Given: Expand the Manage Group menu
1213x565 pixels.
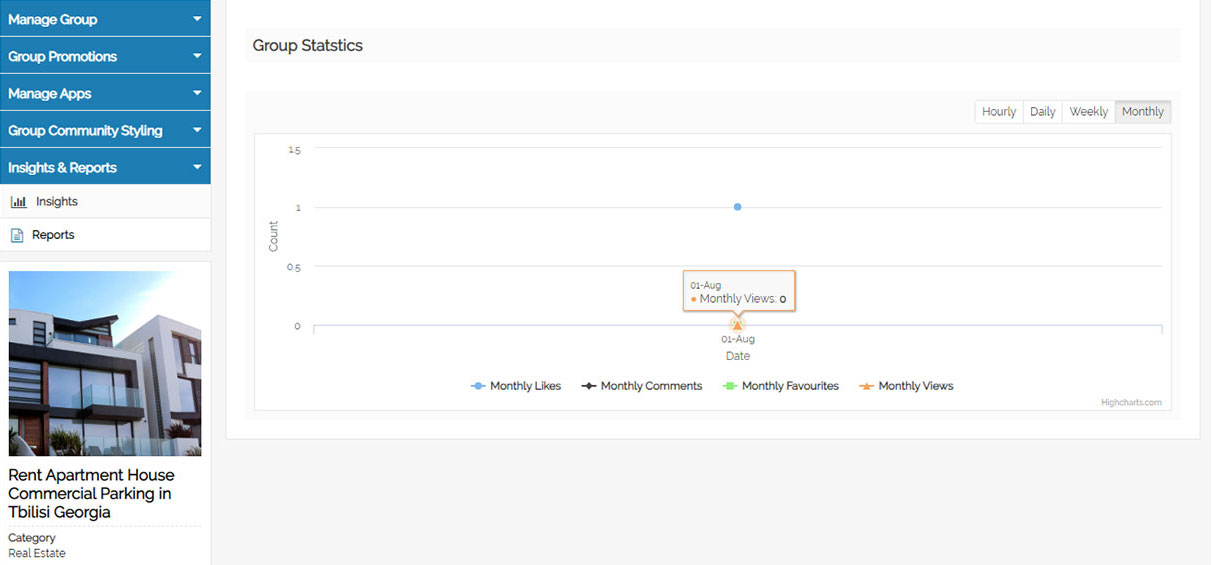Looking at the screenshot, I should tap(105, 19).
